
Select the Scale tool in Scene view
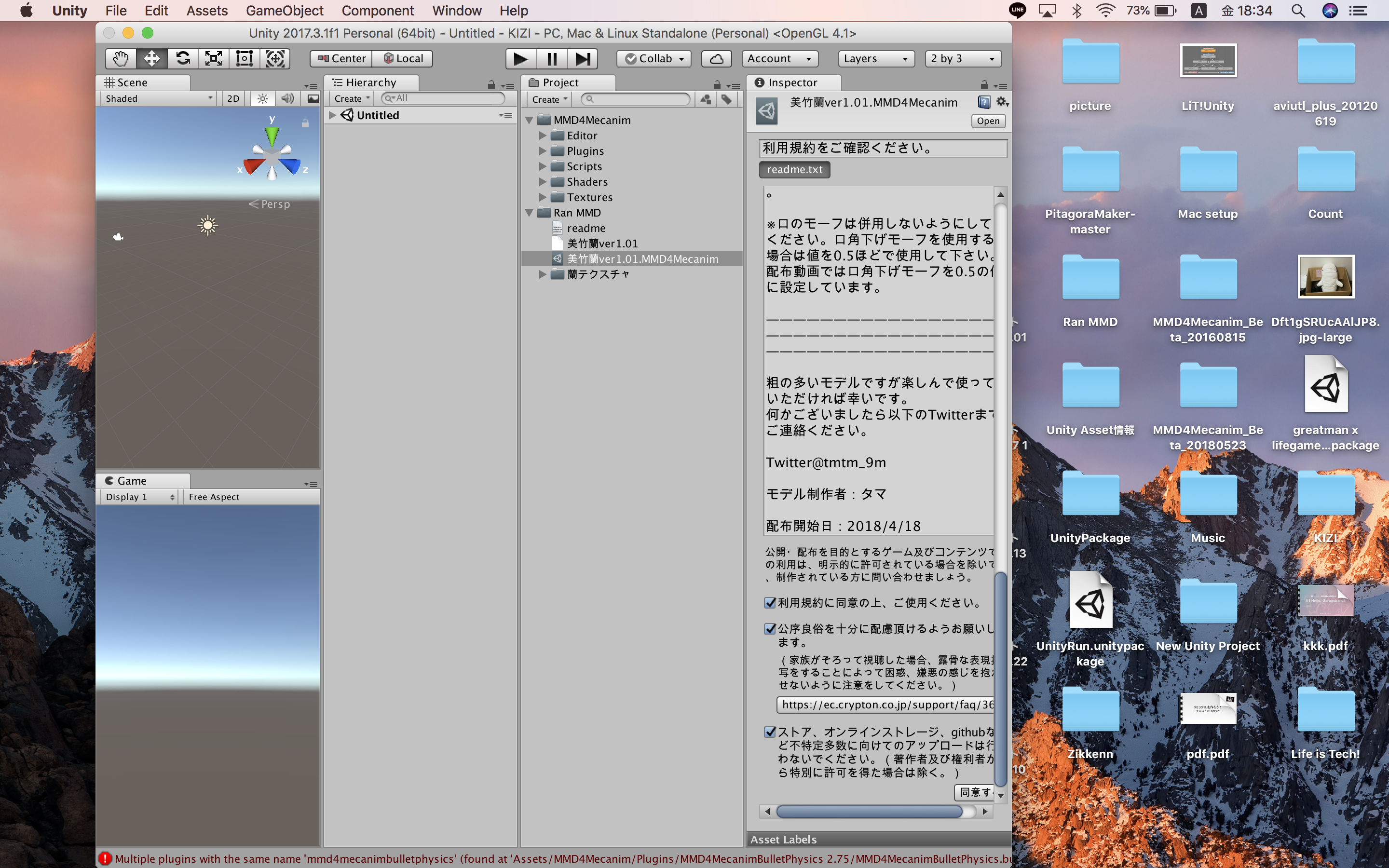point(213,58)
